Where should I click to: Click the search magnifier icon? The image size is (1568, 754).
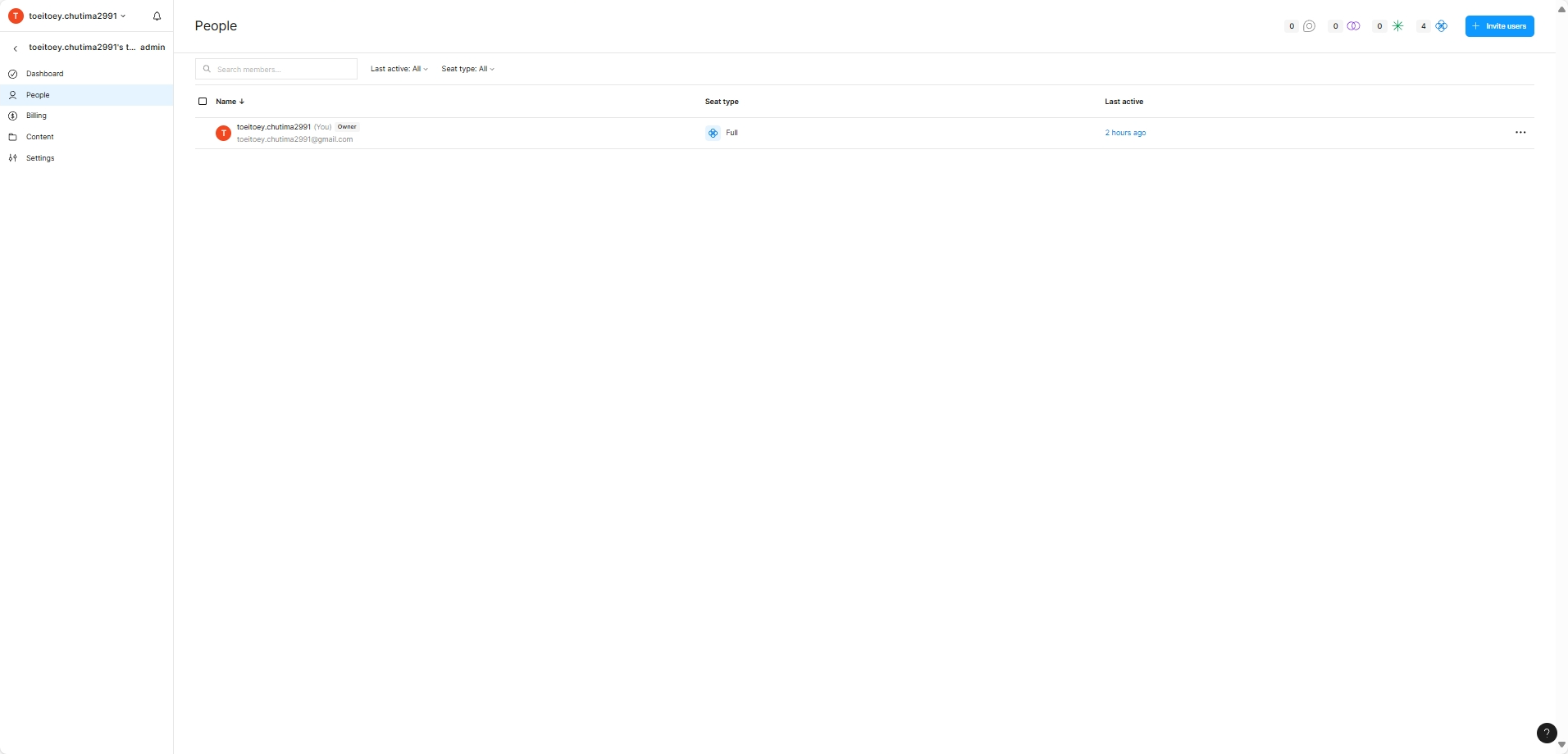(x=207, y=69)
